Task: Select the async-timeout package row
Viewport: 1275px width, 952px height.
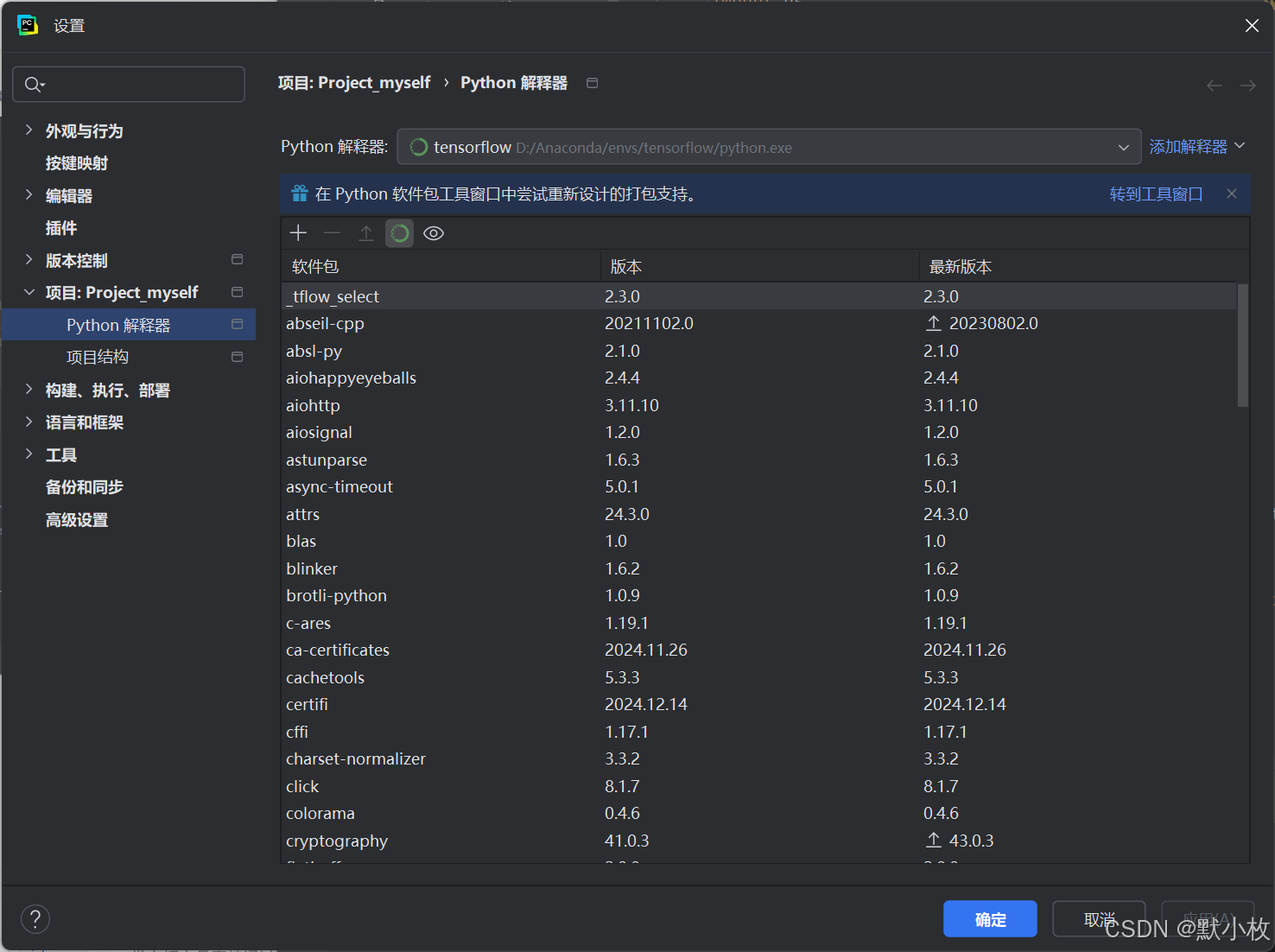Action: 759,486
